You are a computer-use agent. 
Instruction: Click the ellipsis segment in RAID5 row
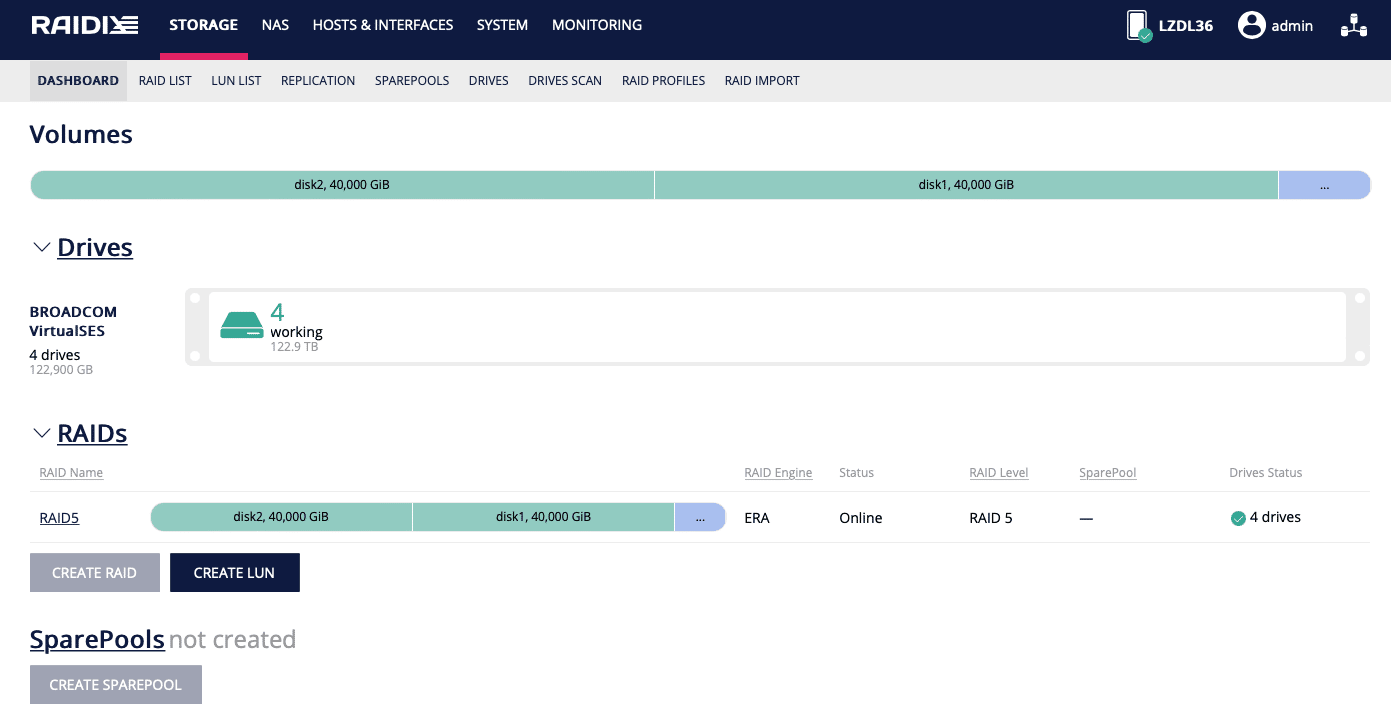pos(700,517)
